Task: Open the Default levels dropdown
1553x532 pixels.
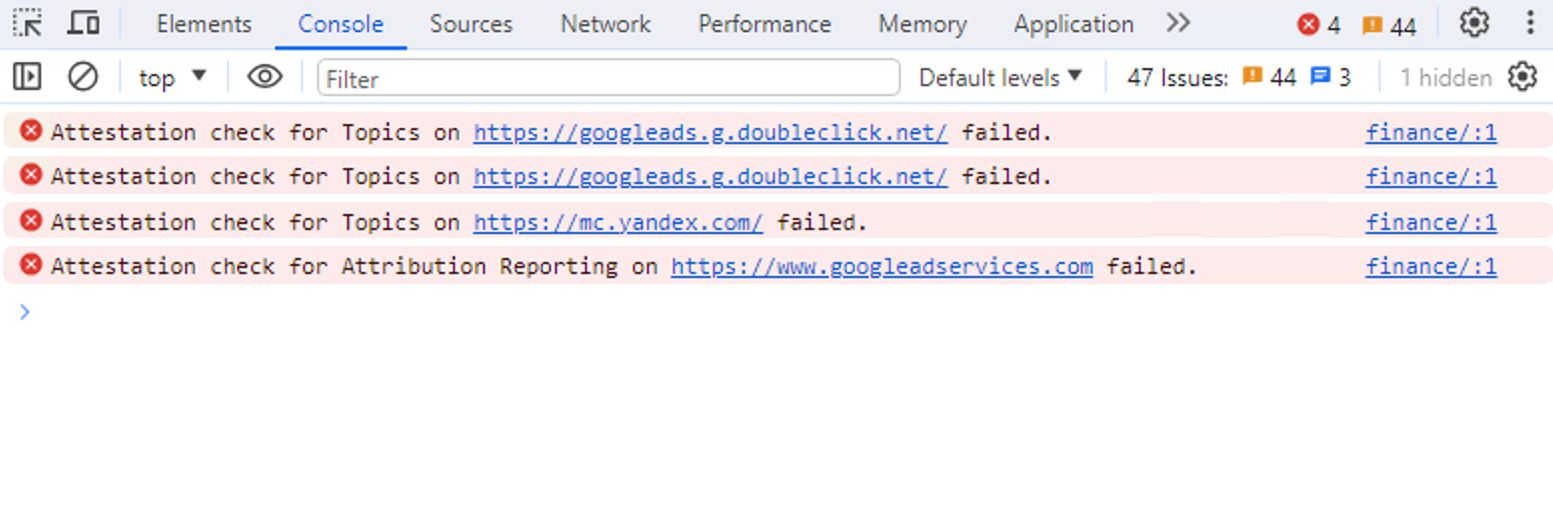Action: pos(1000,77)
